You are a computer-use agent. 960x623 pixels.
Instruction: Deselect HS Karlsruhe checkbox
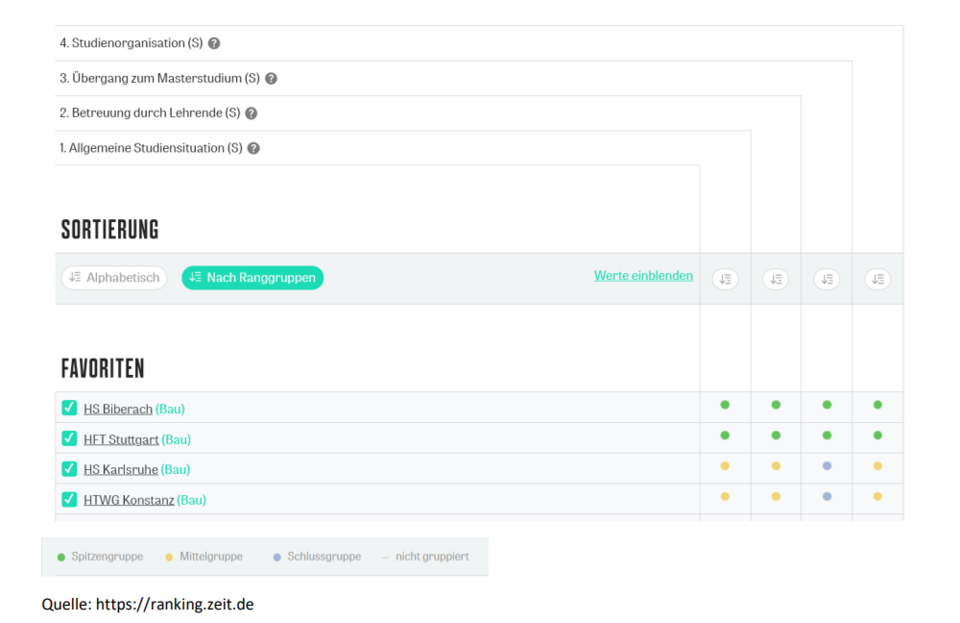coord(69,469)
